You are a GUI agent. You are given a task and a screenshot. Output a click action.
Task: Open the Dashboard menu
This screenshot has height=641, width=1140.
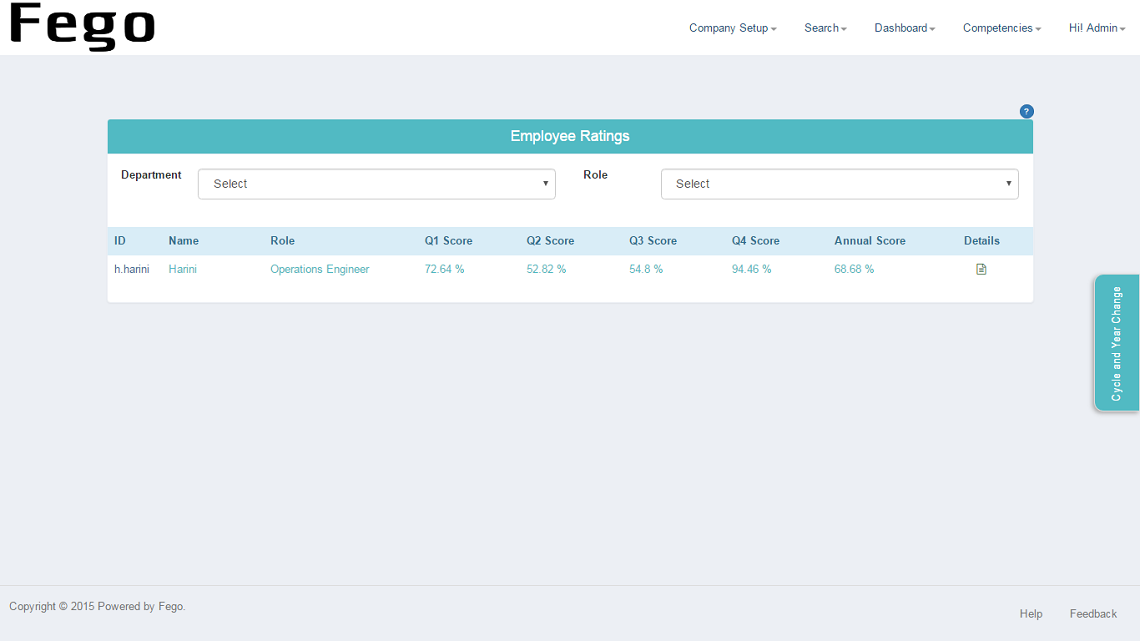(x=904, y=28)
